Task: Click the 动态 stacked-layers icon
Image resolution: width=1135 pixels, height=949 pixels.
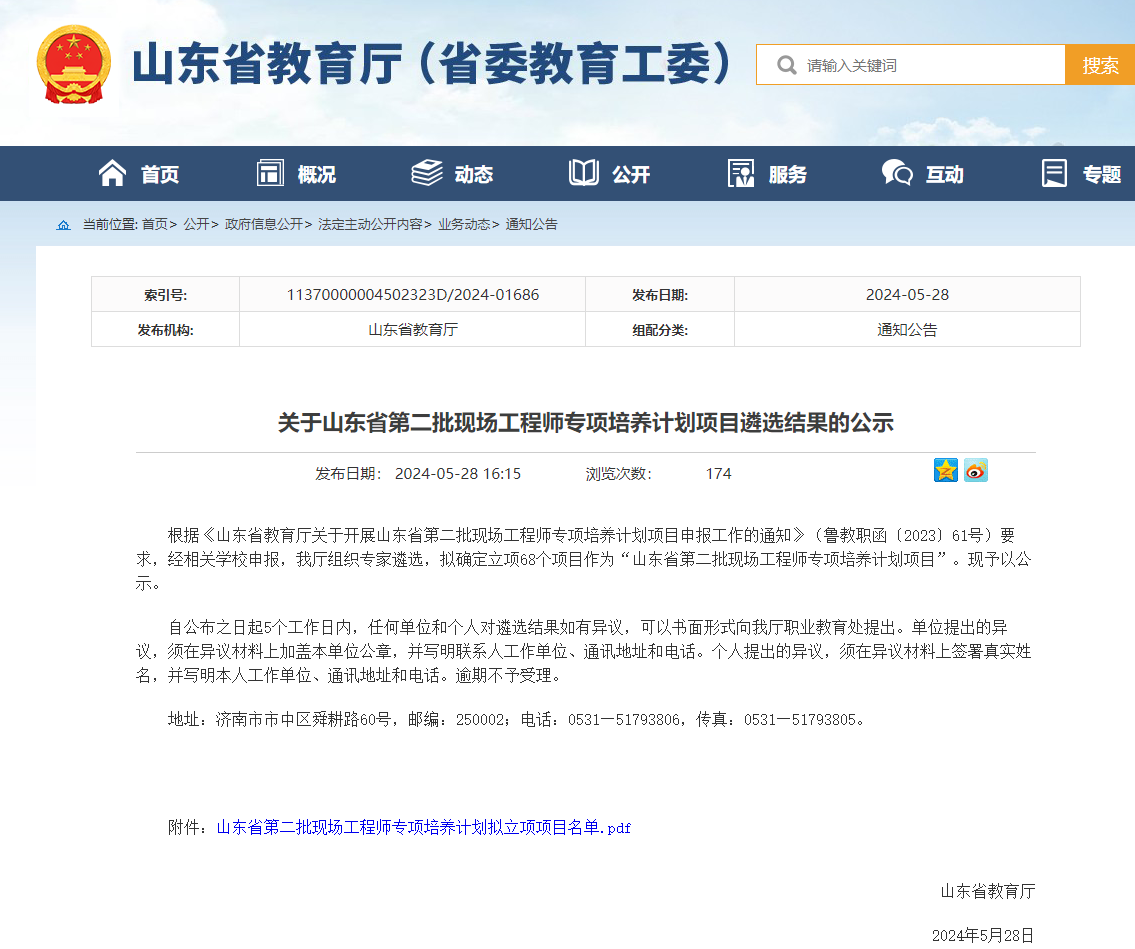Action: [427, 173]
